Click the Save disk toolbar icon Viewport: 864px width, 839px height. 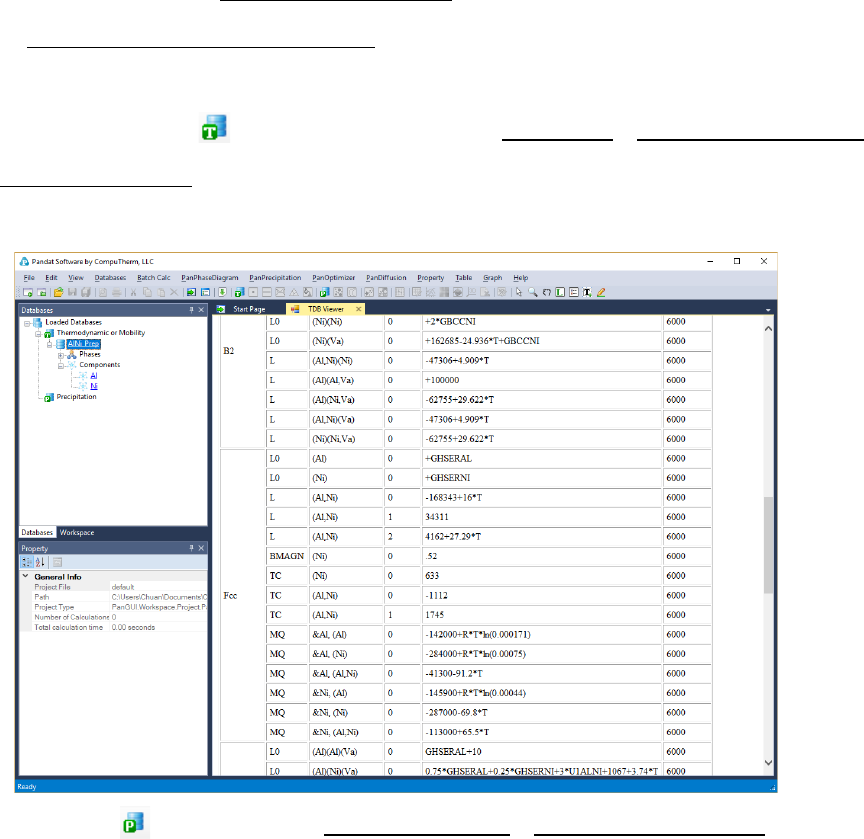pyautogui.click(x=72, y=293)
